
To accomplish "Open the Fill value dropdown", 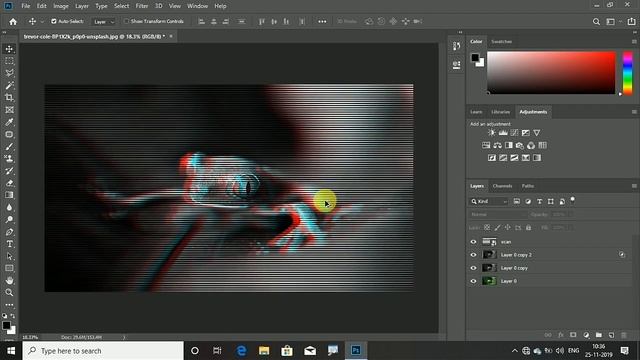I will coord(571,227).
